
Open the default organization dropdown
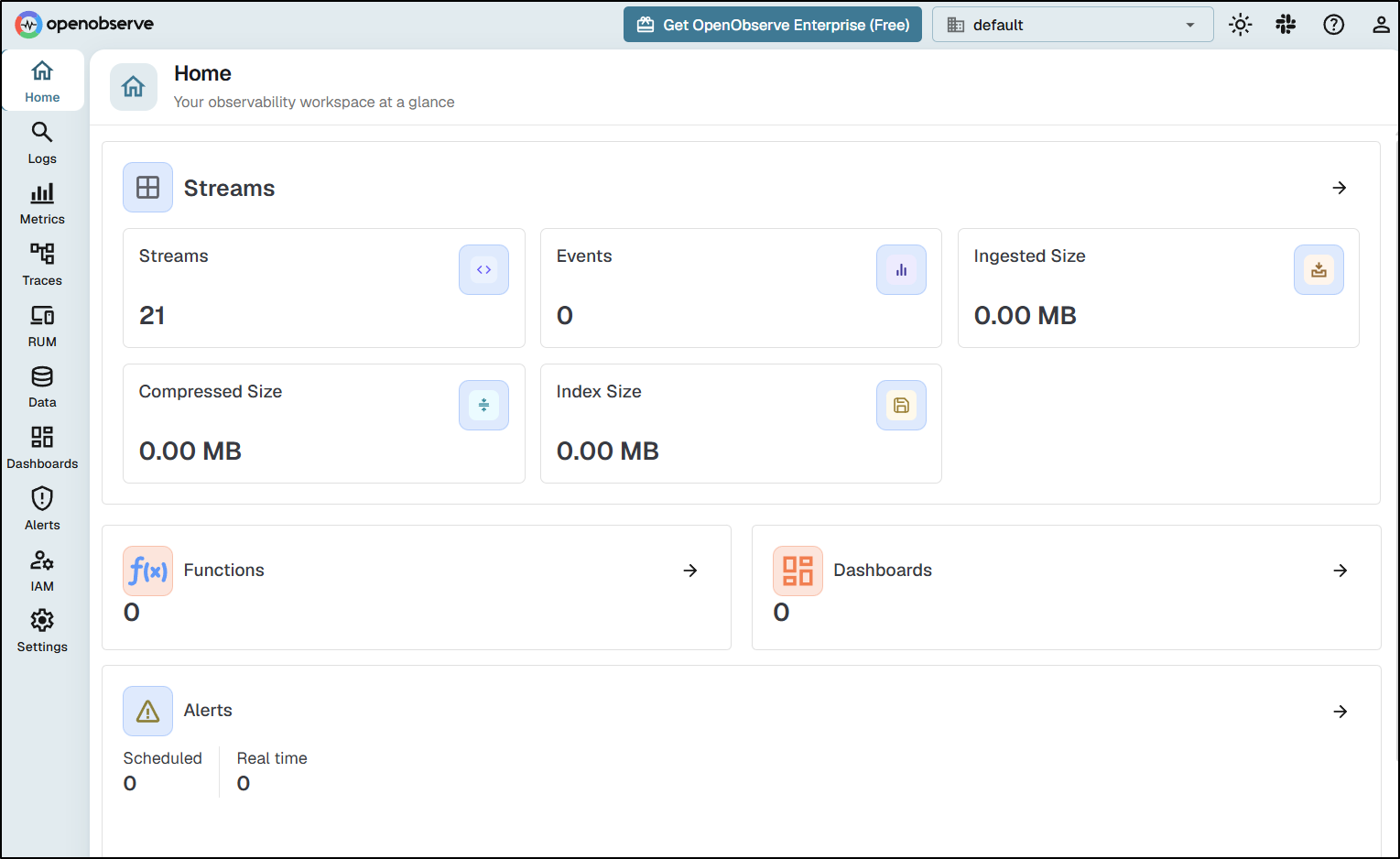click(1073, 25)
